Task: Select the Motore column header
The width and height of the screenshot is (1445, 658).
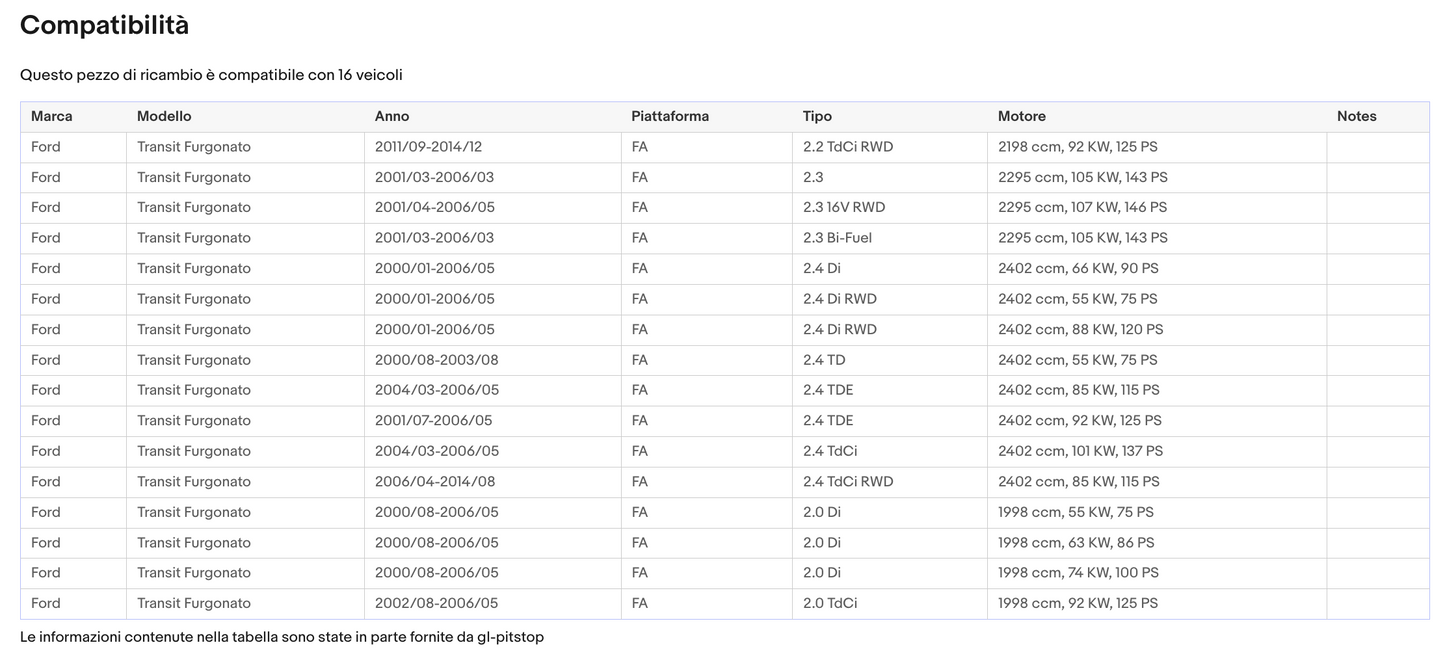Action: 1022,116
